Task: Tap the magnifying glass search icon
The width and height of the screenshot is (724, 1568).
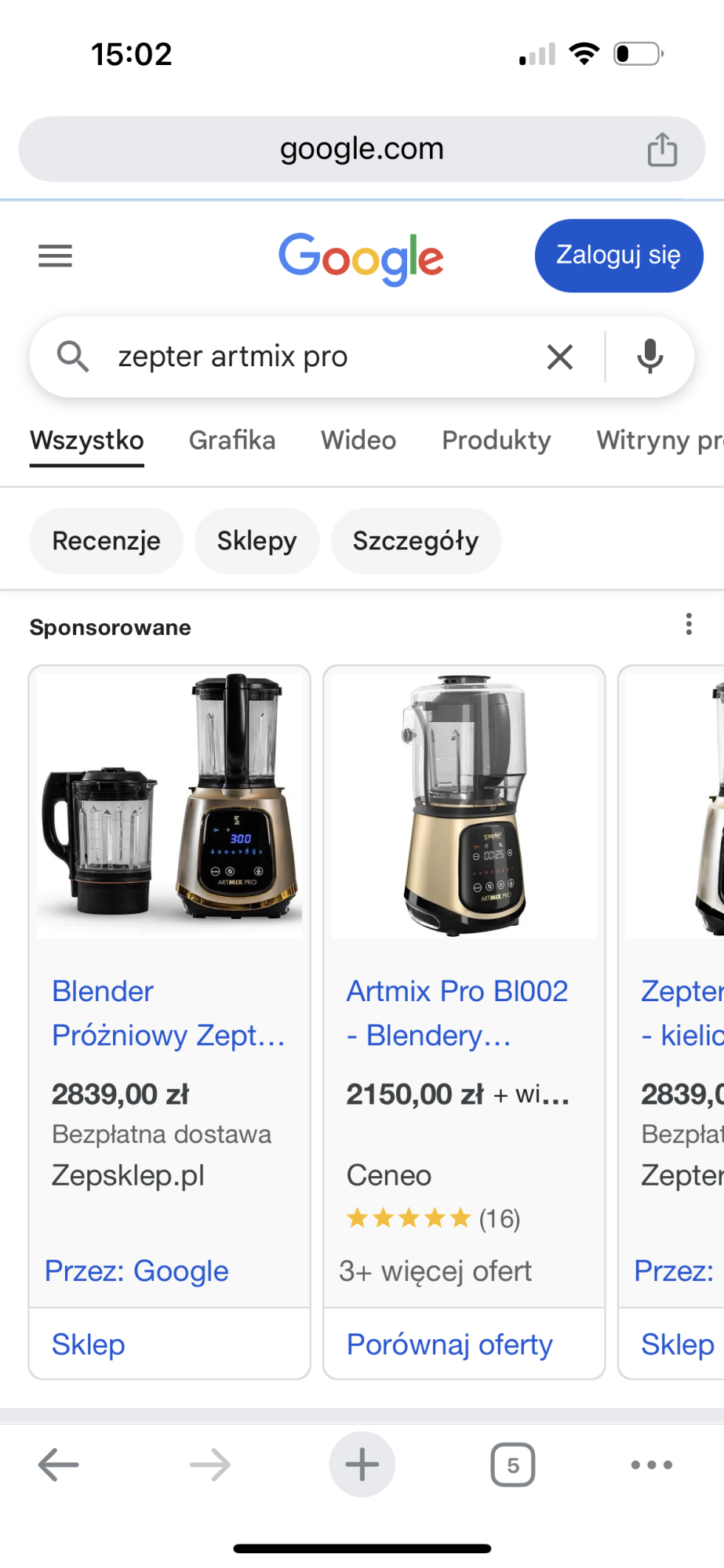Action: tap(73, 357)
